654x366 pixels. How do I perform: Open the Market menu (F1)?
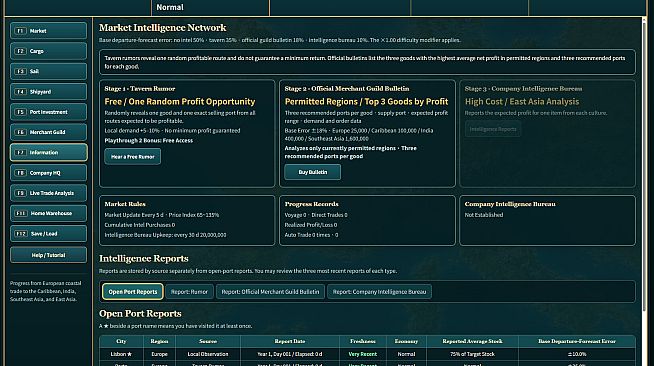[48, 31]
